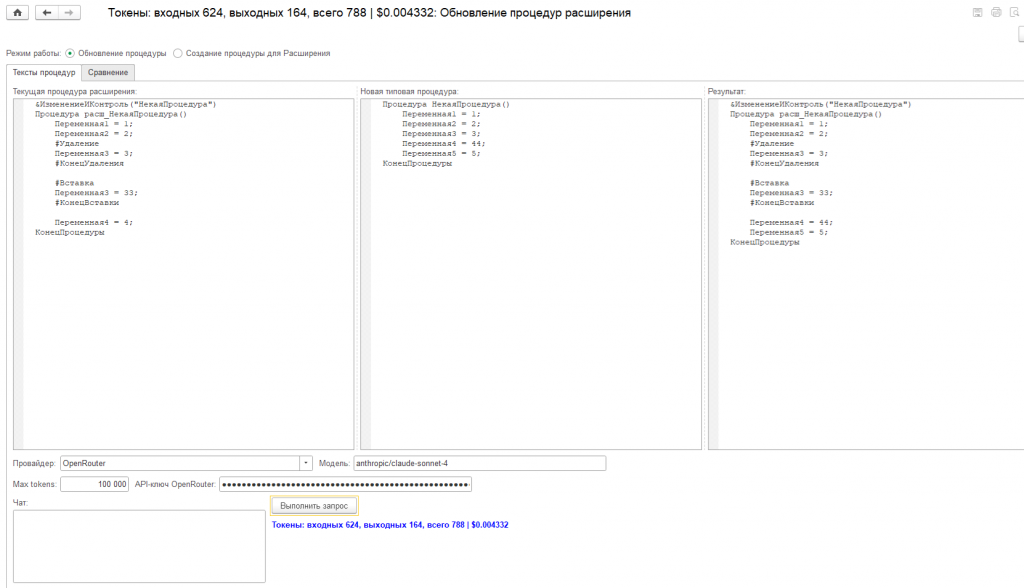Click the Выполнить запрос button
The width and height of the screenshot is (1024, 588).
pyautogui.click(x=314, y=506)
